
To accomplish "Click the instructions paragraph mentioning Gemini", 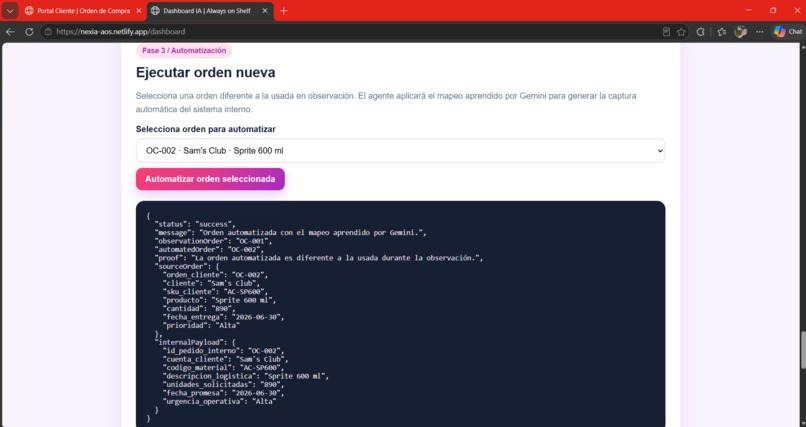I will click(x=386, y=103).
